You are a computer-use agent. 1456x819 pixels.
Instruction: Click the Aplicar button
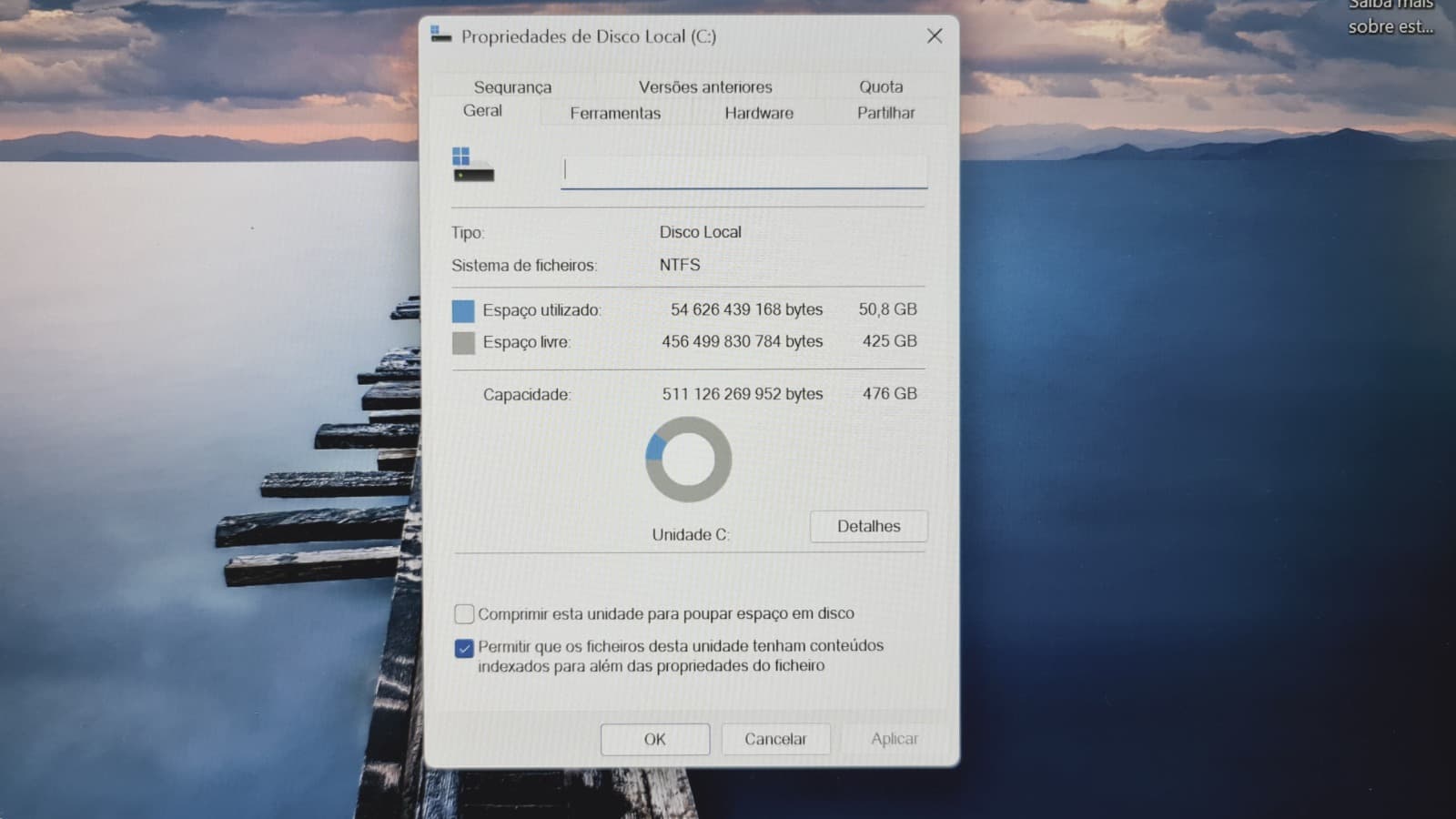(895, 739)
